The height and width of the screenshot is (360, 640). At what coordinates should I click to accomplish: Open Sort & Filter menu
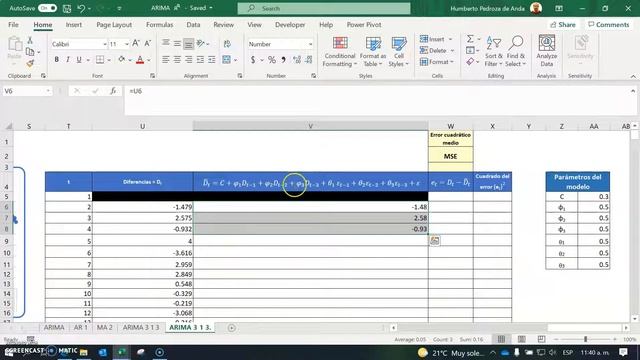[493, 52]
